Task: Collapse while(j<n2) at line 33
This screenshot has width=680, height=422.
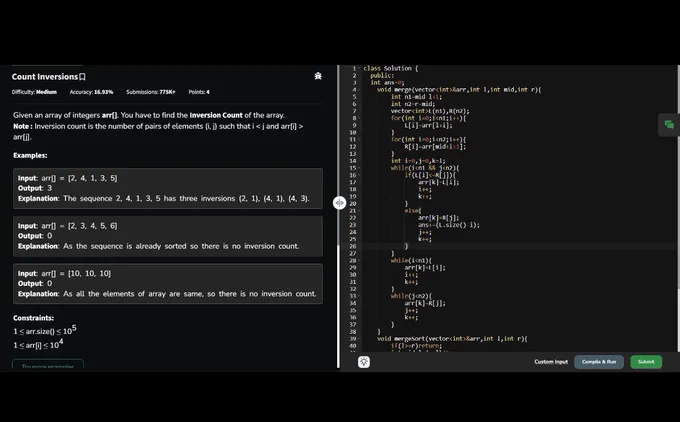Action: [x=360, y=296]
